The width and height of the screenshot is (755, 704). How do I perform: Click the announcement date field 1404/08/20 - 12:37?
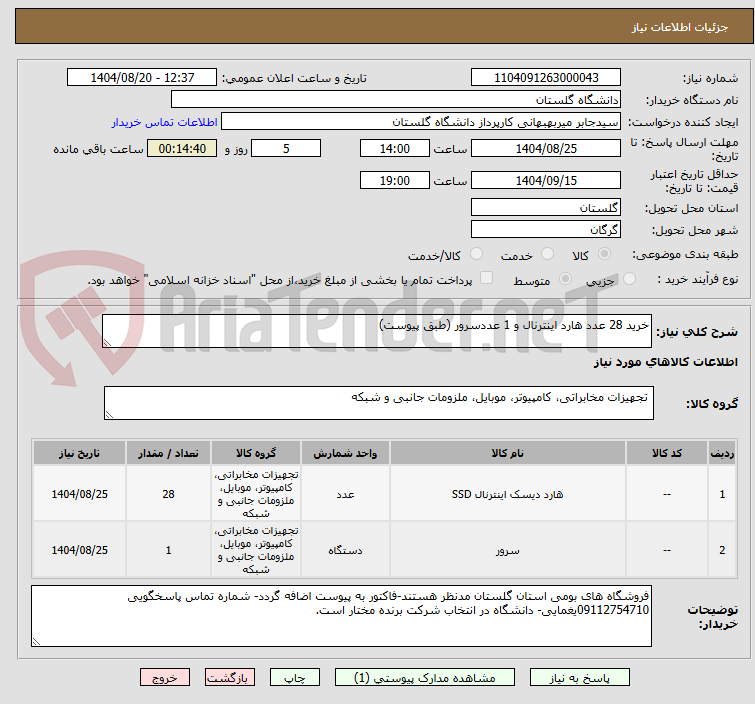(x=142, y=78)
